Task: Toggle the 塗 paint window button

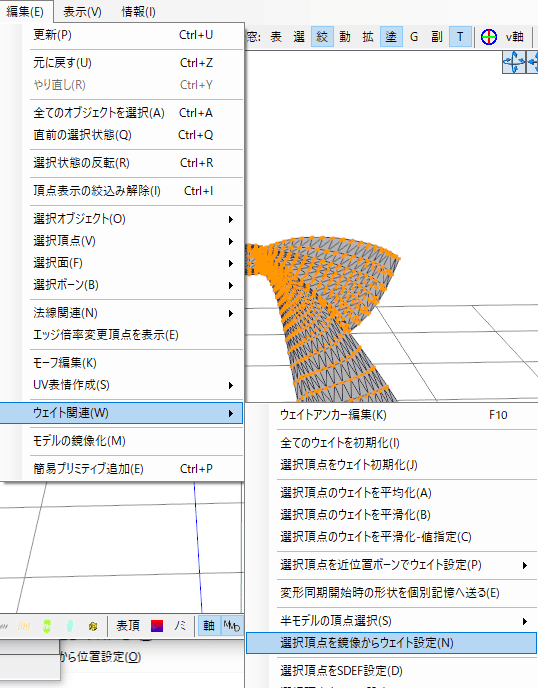Action: click(391, 37)
